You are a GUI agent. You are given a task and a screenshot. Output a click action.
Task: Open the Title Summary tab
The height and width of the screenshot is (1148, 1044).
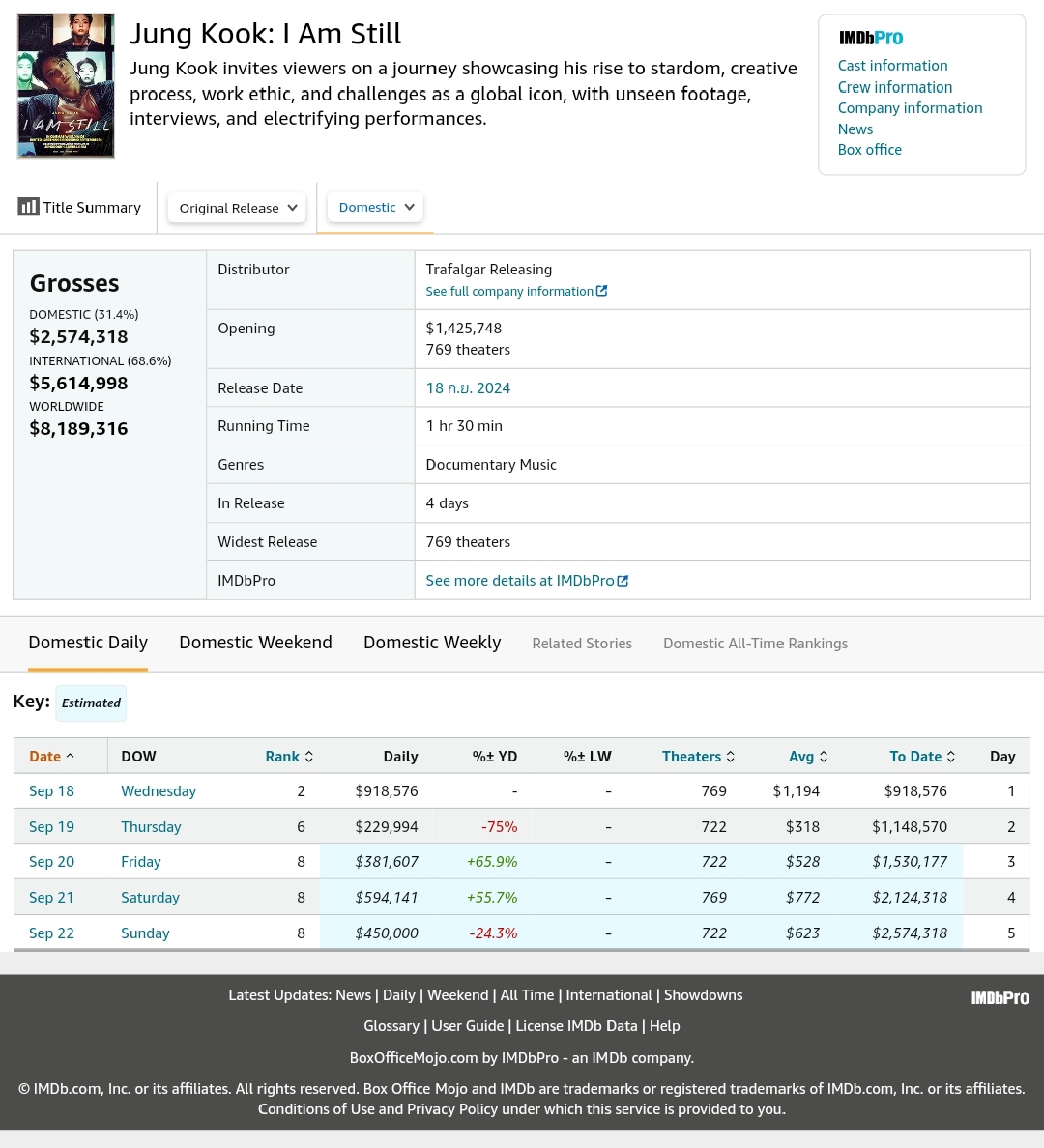pos(80,207)
